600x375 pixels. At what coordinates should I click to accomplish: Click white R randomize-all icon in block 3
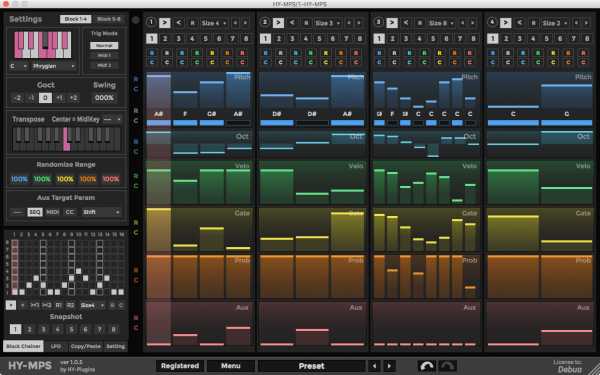(x=394, y=53)
